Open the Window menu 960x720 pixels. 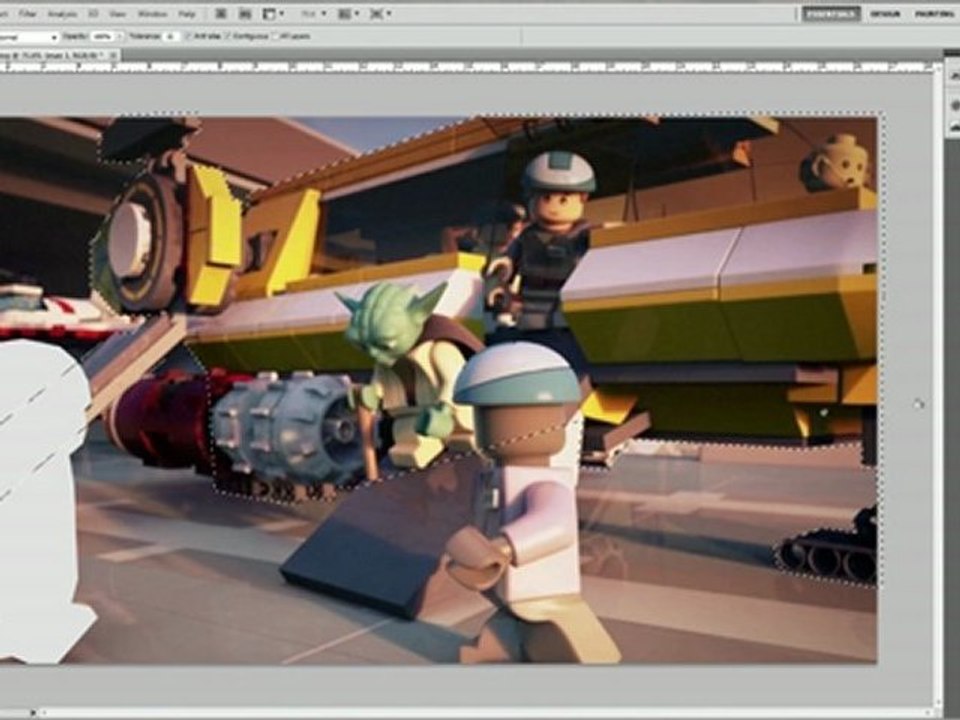coord(152,13)
